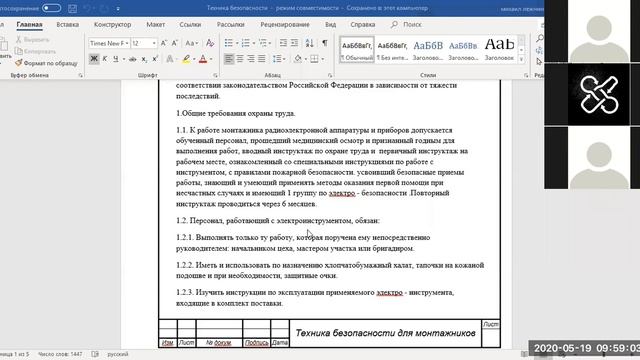Open text effects and typography icon
This screenshot has height=360, width=640.
(x=170, y=59)
